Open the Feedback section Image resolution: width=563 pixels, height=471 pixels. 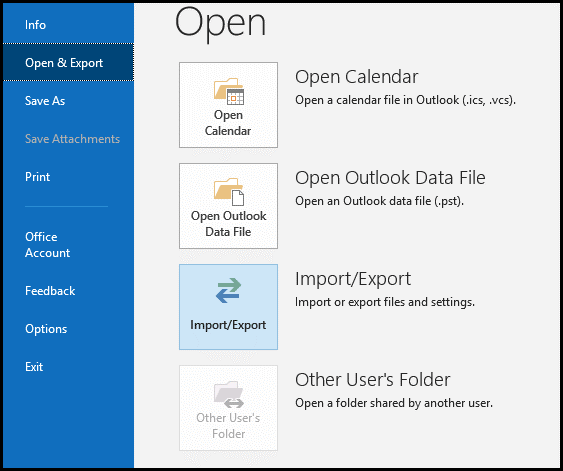pos(50,291)
